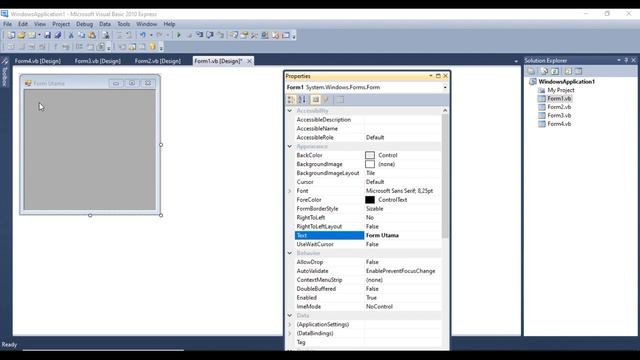Open the Debug menu
Image resolution: width=640 pixels, height=360 pixels.
pyautogui.click(x=84, y=24)
